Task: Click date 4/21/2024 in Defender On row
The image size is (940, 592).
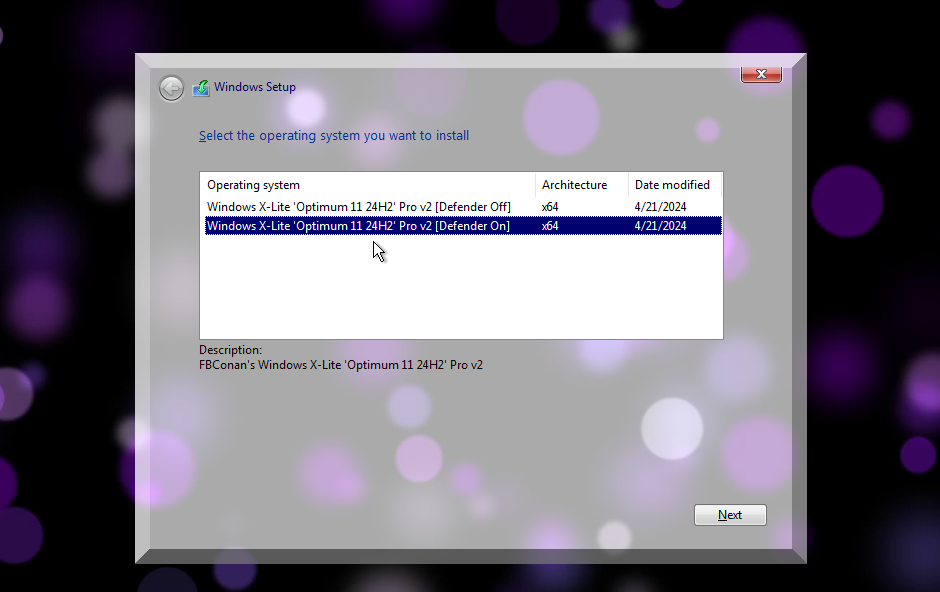Action: point(660,226)
